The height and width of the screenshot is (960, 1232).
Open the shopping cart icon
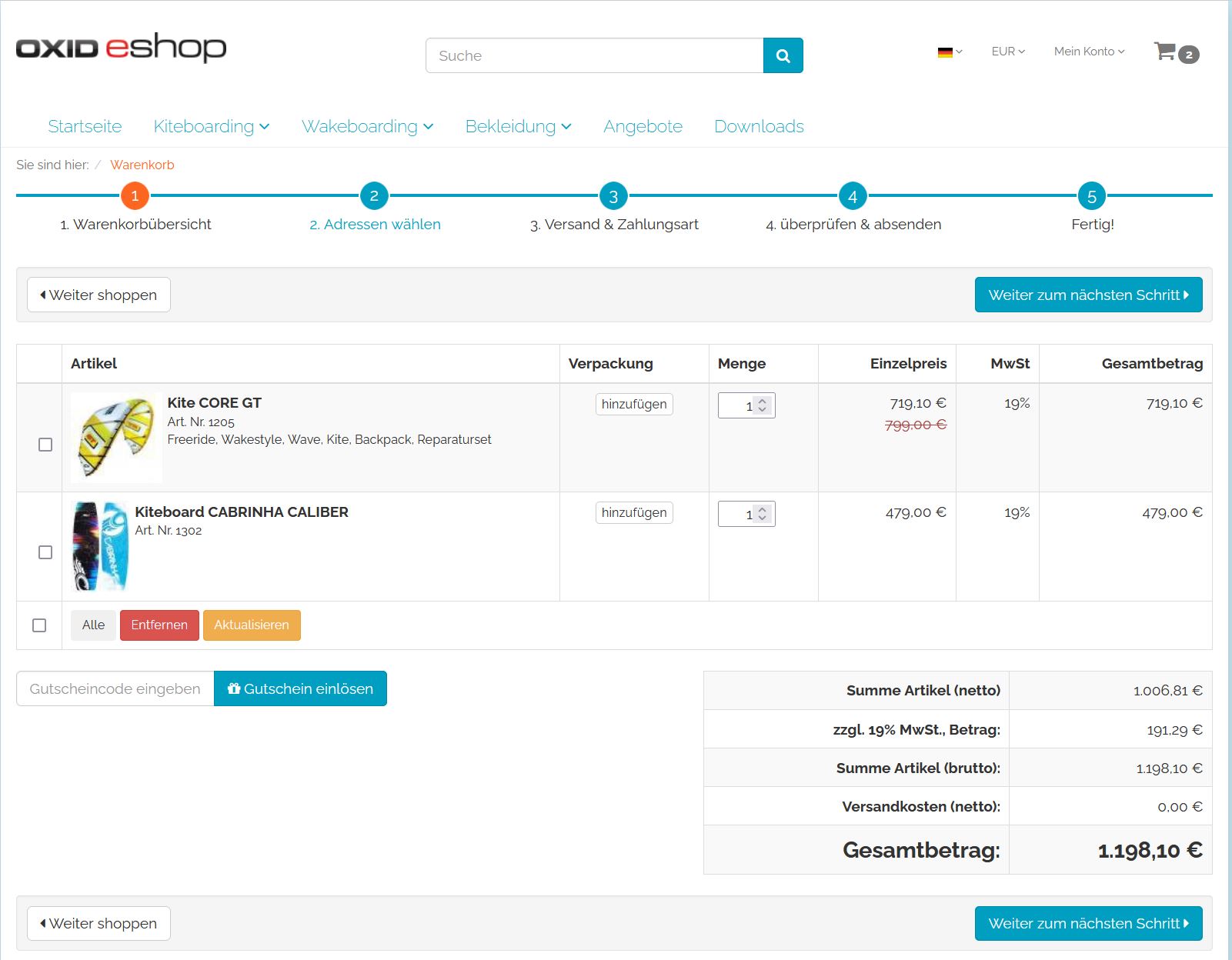point(1167,52)
